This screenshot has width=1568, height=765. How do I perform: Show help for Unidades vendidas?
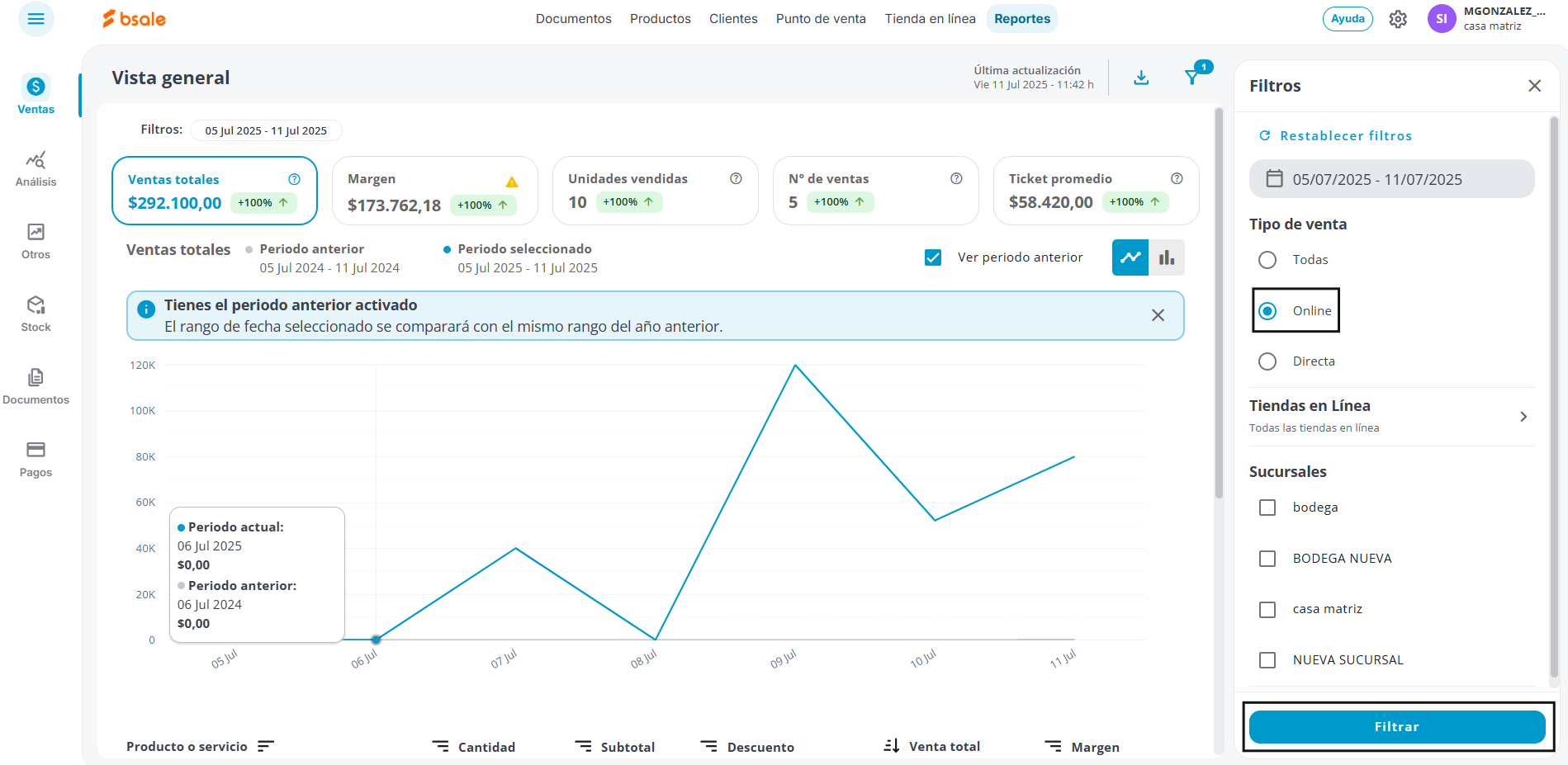[736, 178]
